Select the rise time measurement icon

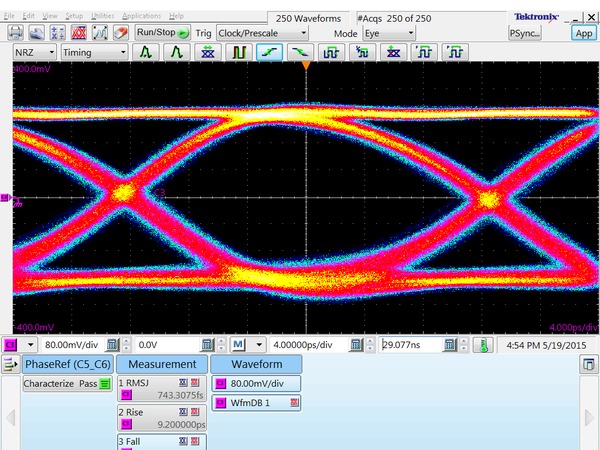[x=268, y=52]
